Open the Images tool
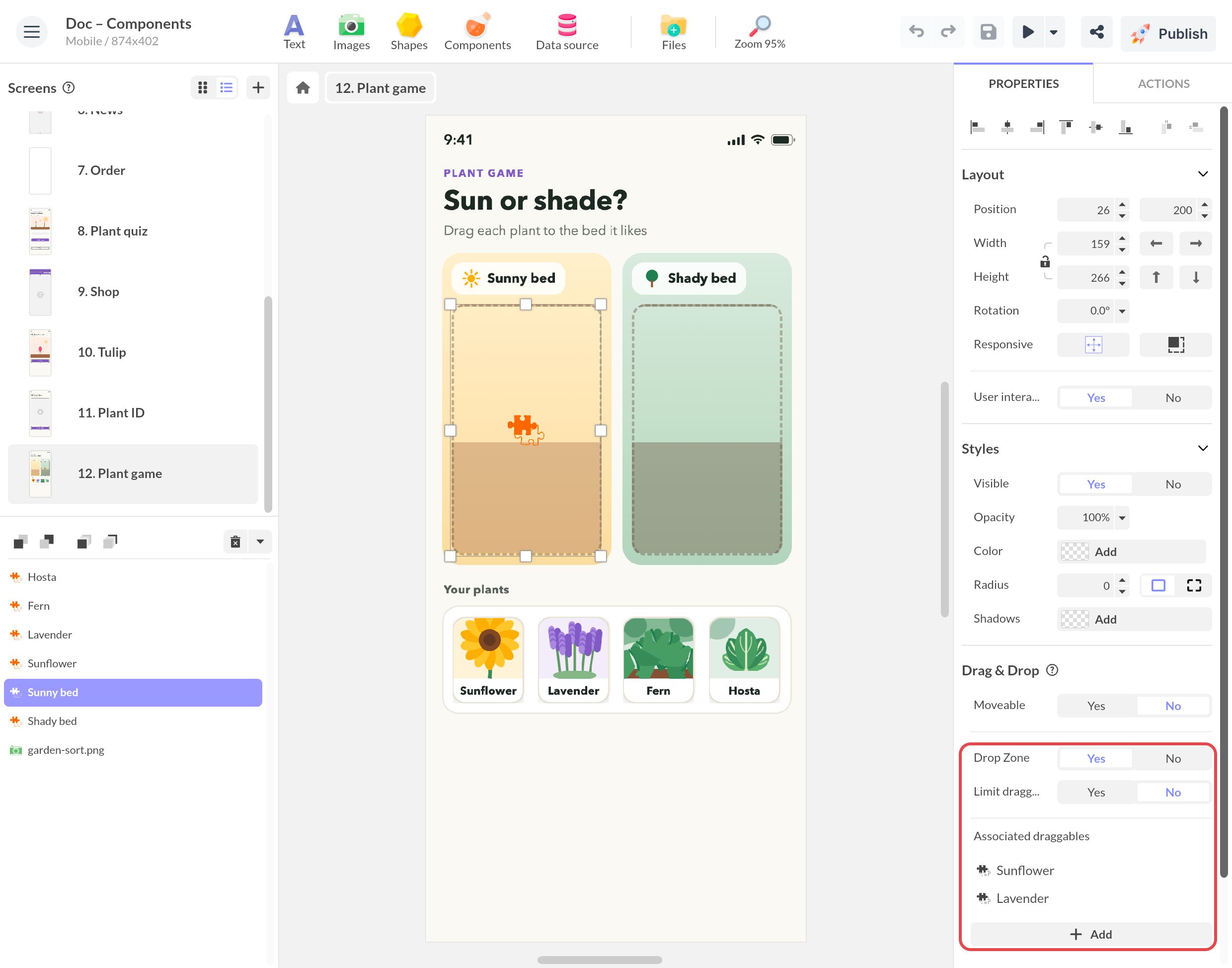This screenshot has width=1232, height=968. coord(351,32)
